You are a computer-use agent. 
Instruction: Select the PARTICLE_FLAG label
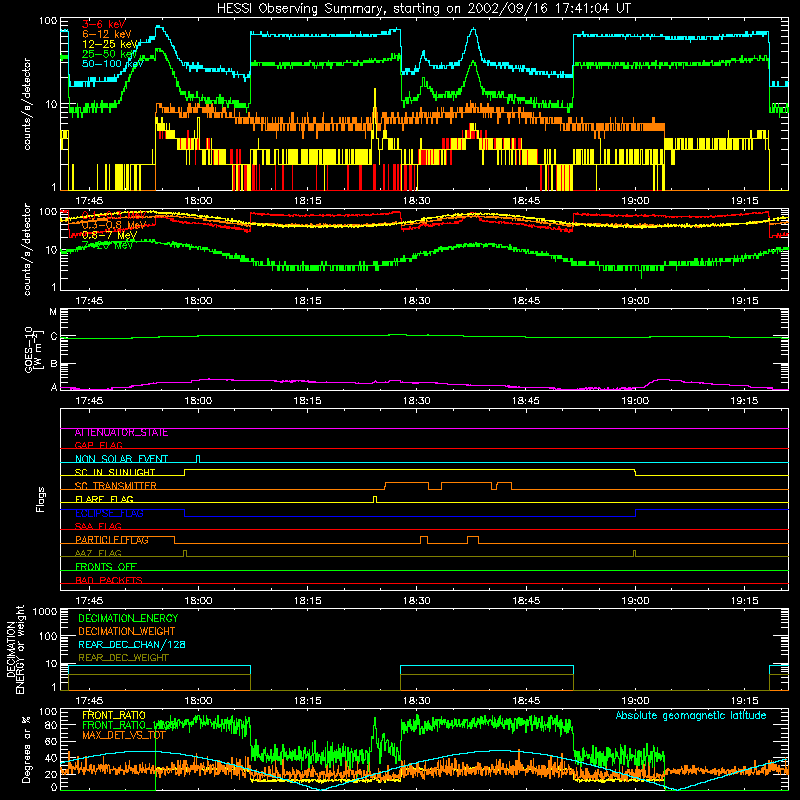pyautogui.click(x=112, y=540)
